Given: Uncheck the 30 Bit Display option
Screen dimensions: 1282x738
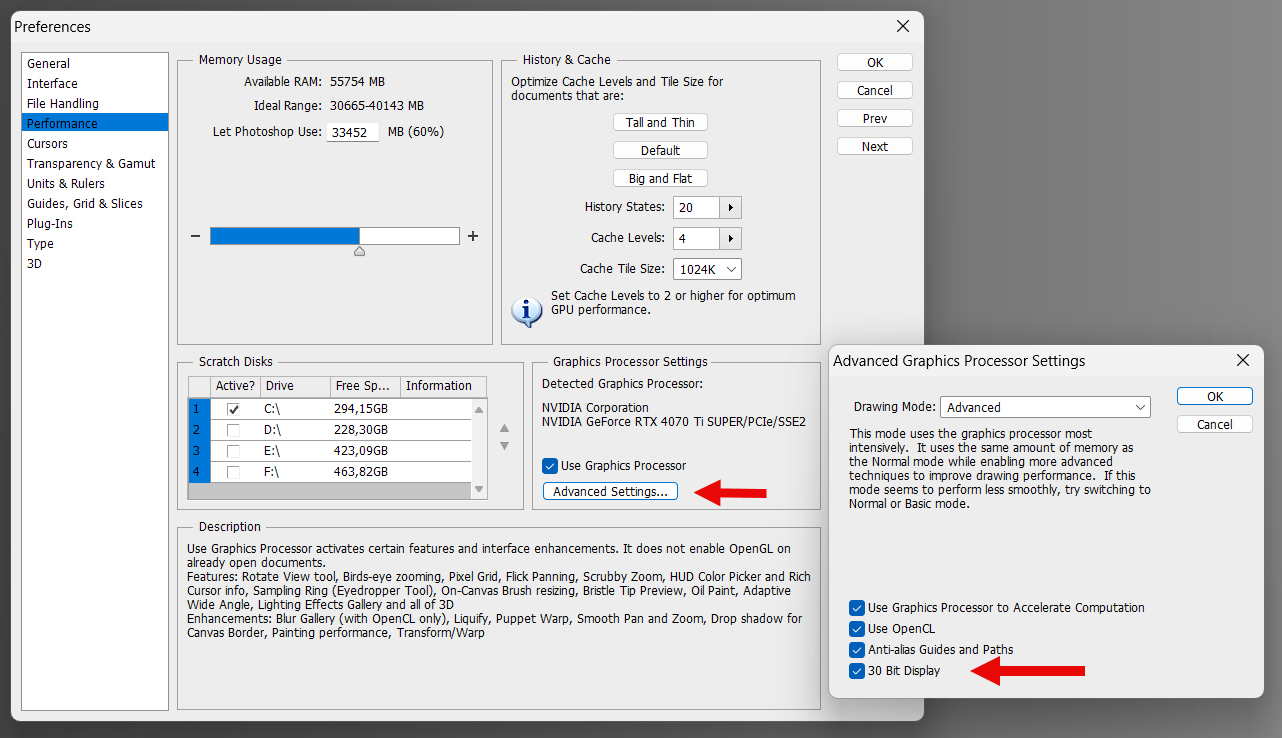Looking at the screenshot, I should [856, 671].
